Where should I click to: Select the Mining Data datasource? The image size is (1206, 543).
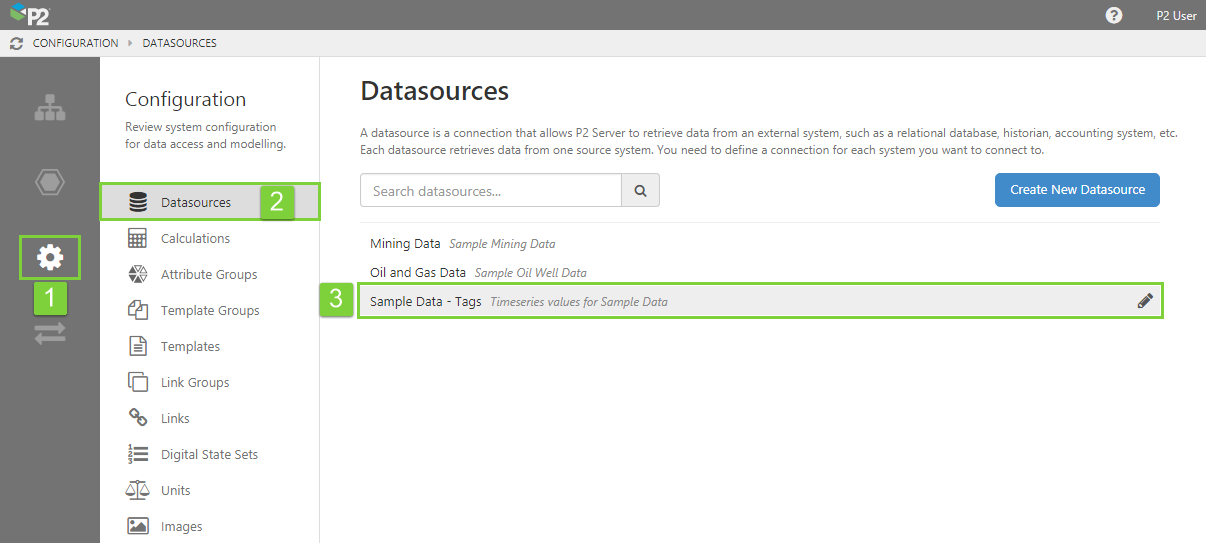tap(405, 244)
